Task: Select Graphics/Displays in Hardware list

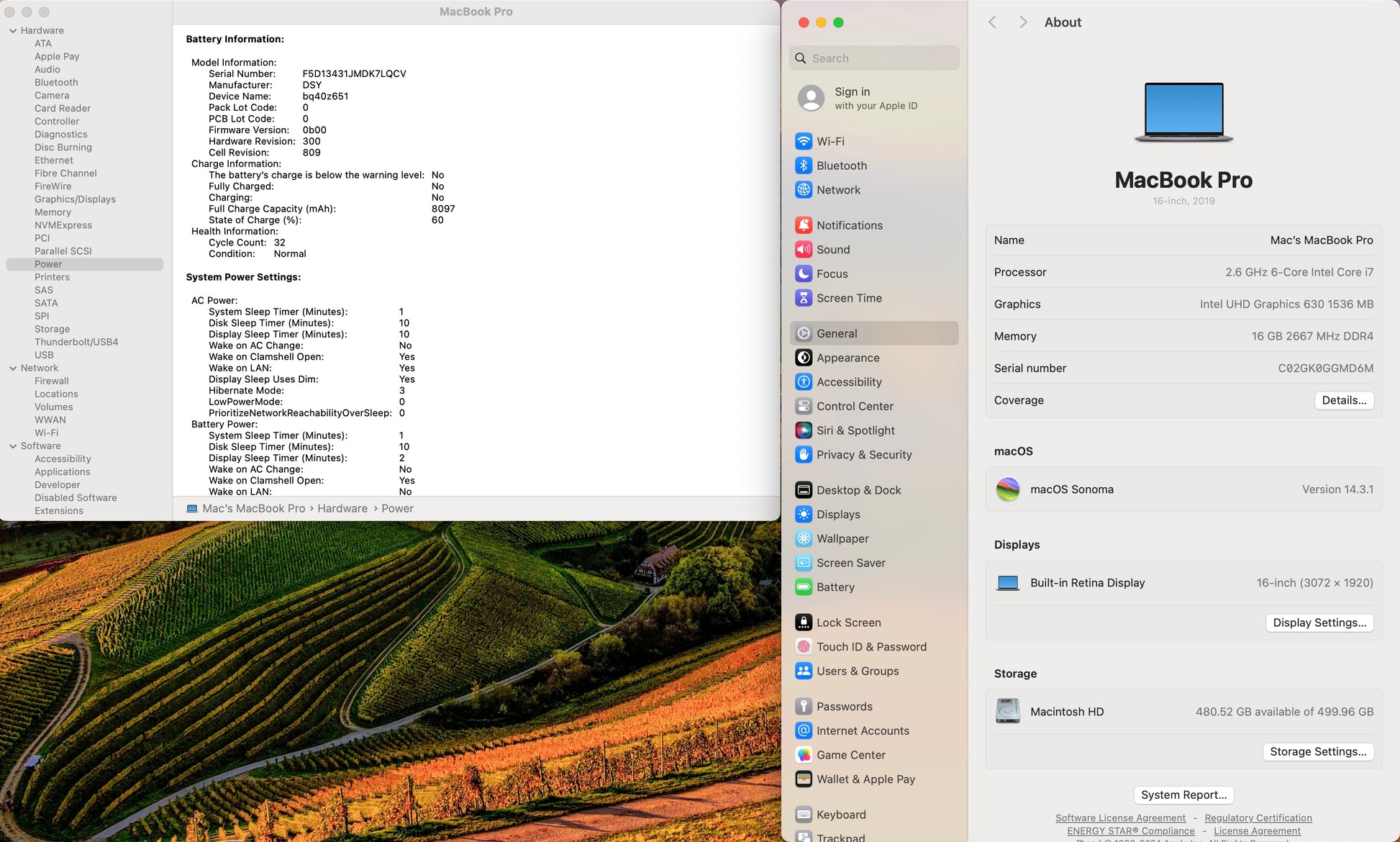Action: 75,199
